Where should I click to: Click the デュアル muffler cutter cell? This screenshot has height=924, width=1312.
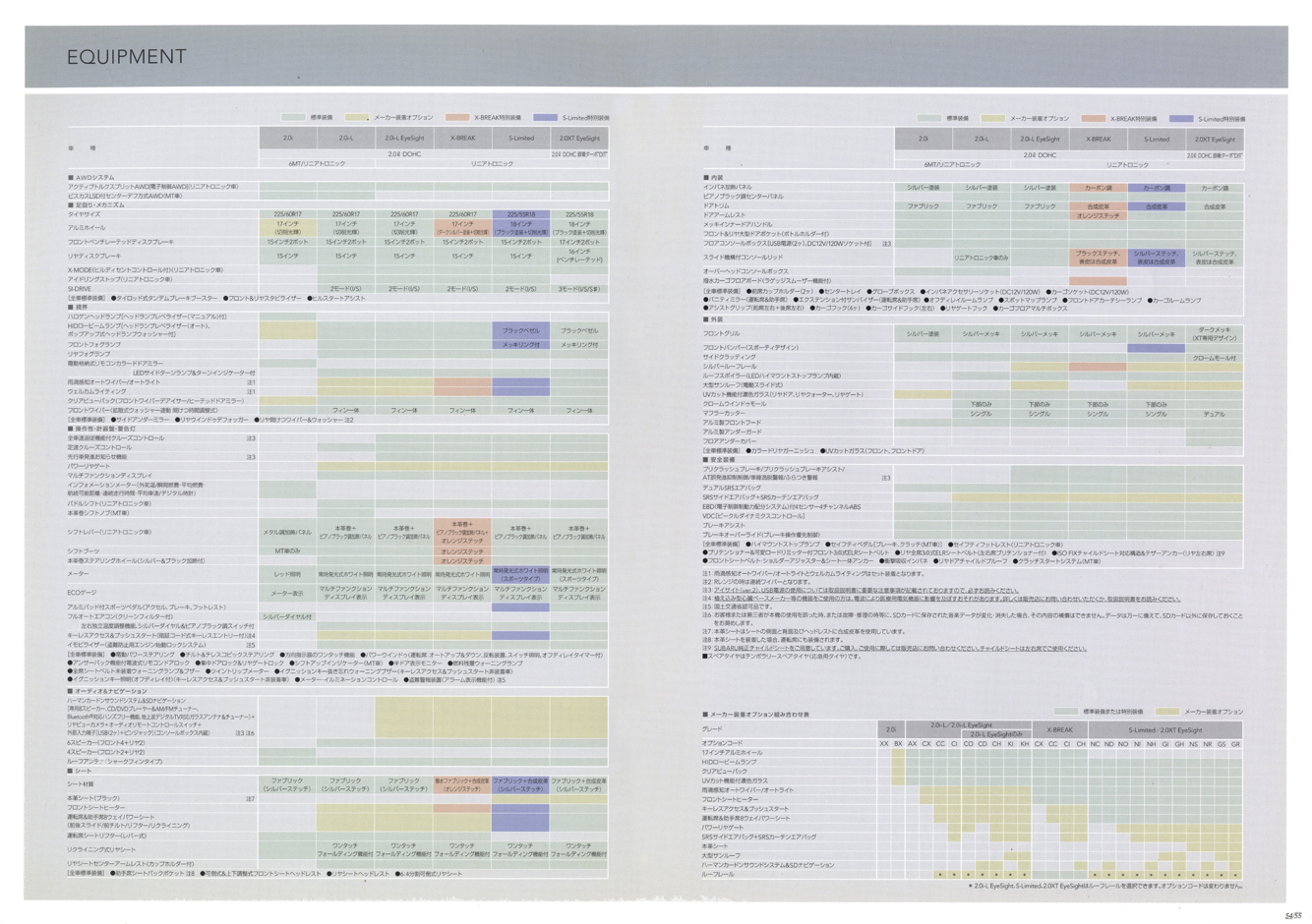pos(1214,414)
